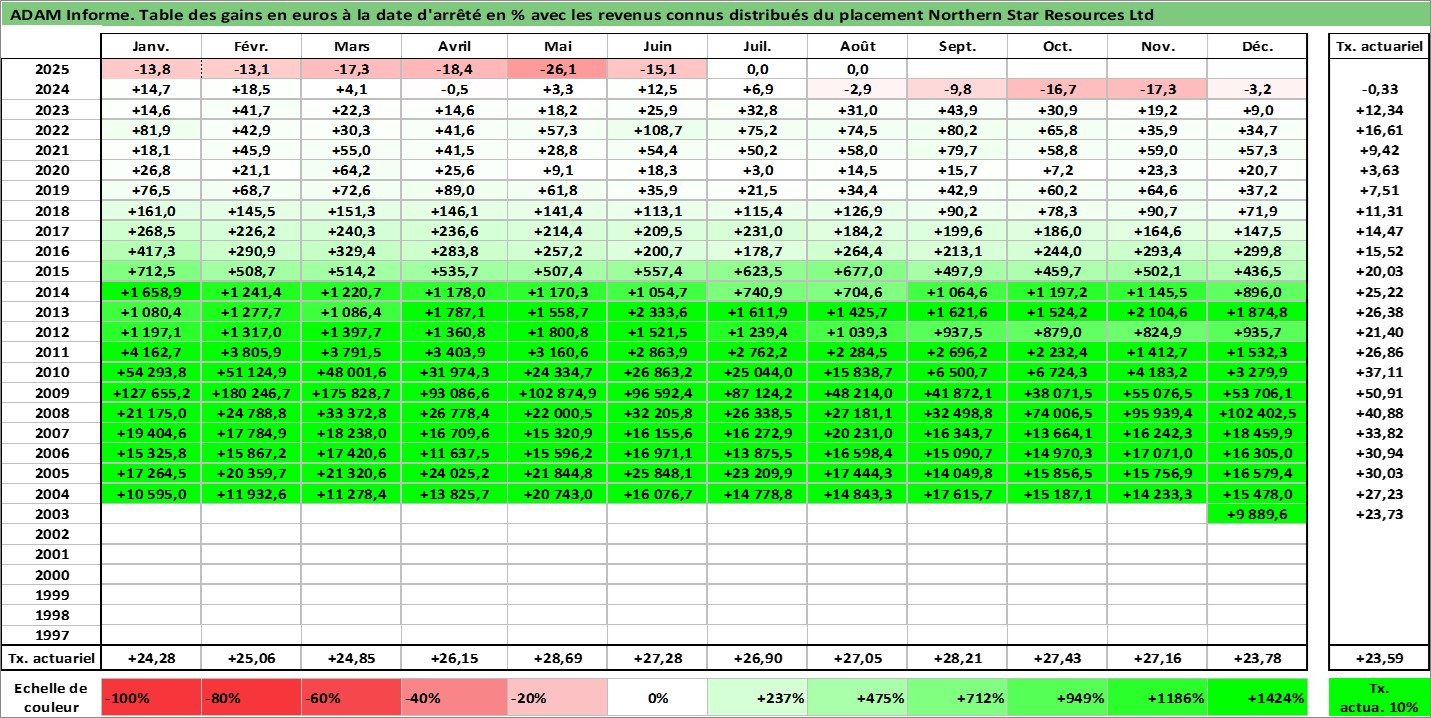Click the 'Tx. actuariel' right column header
The width and height of the screenshot is (1431, 718).
click(x=1379, y=47)
